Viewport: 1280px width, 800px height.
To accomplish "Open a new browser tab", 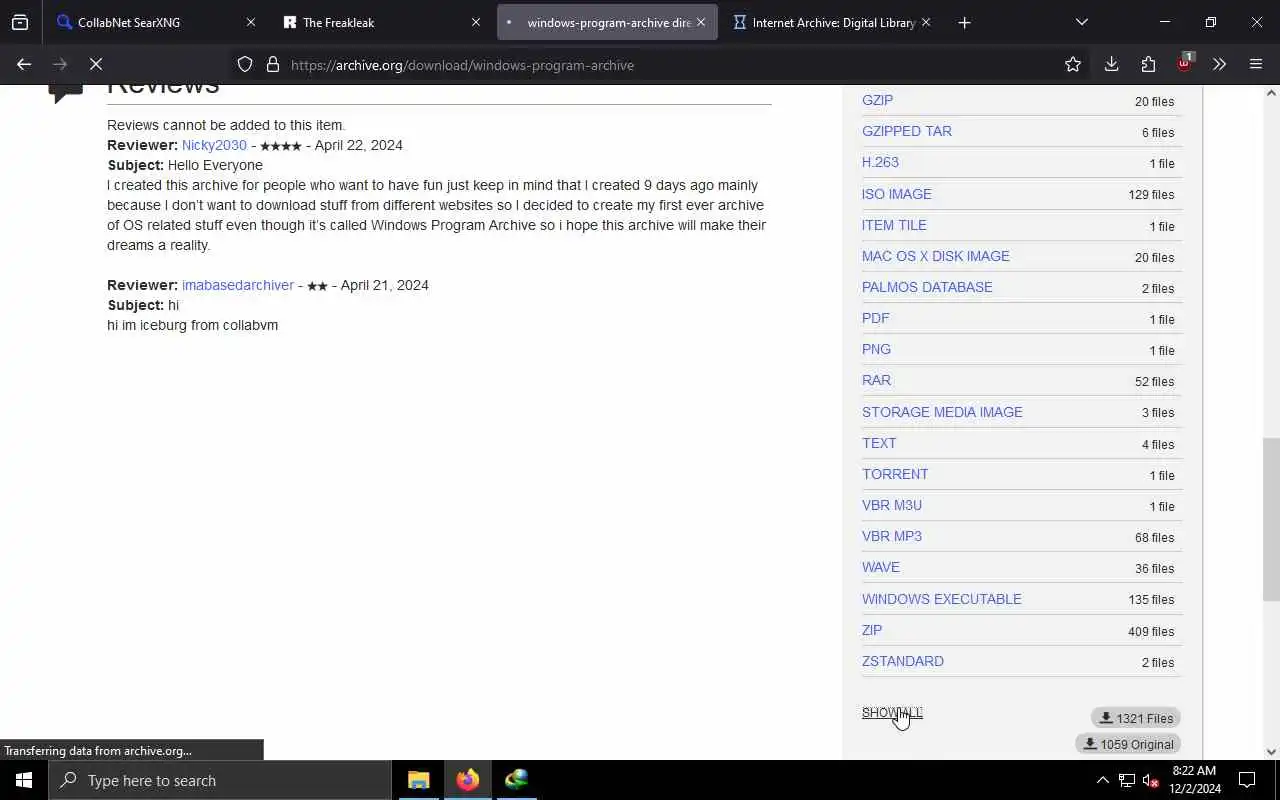I will (964, 22).
